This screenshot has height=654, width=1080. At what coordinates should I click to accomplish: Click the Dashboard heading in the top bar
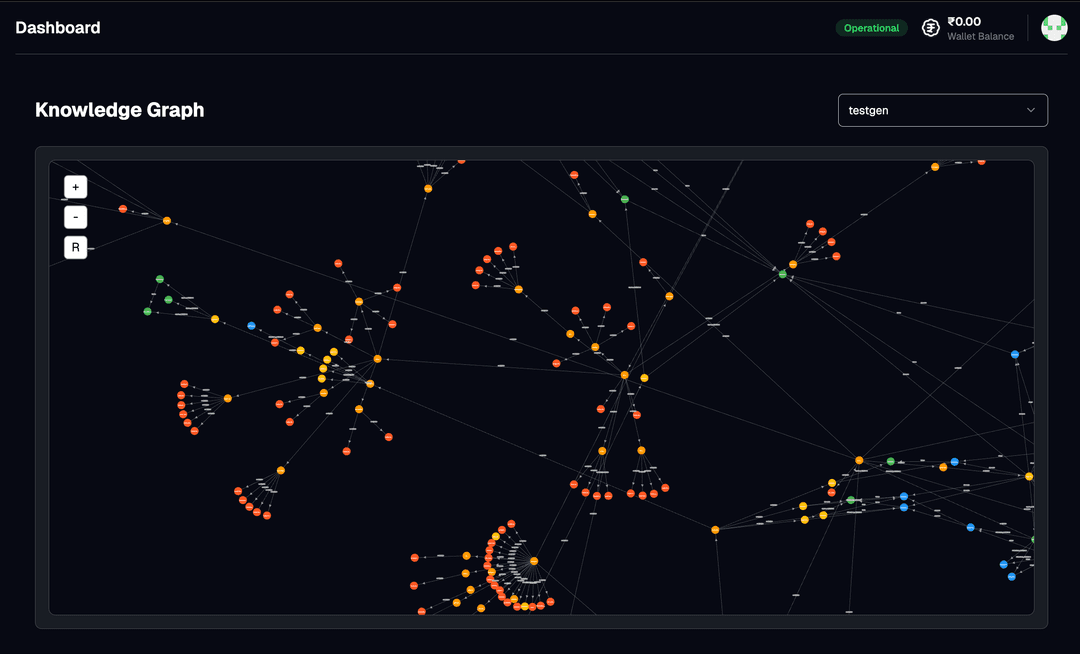[58, 27]
